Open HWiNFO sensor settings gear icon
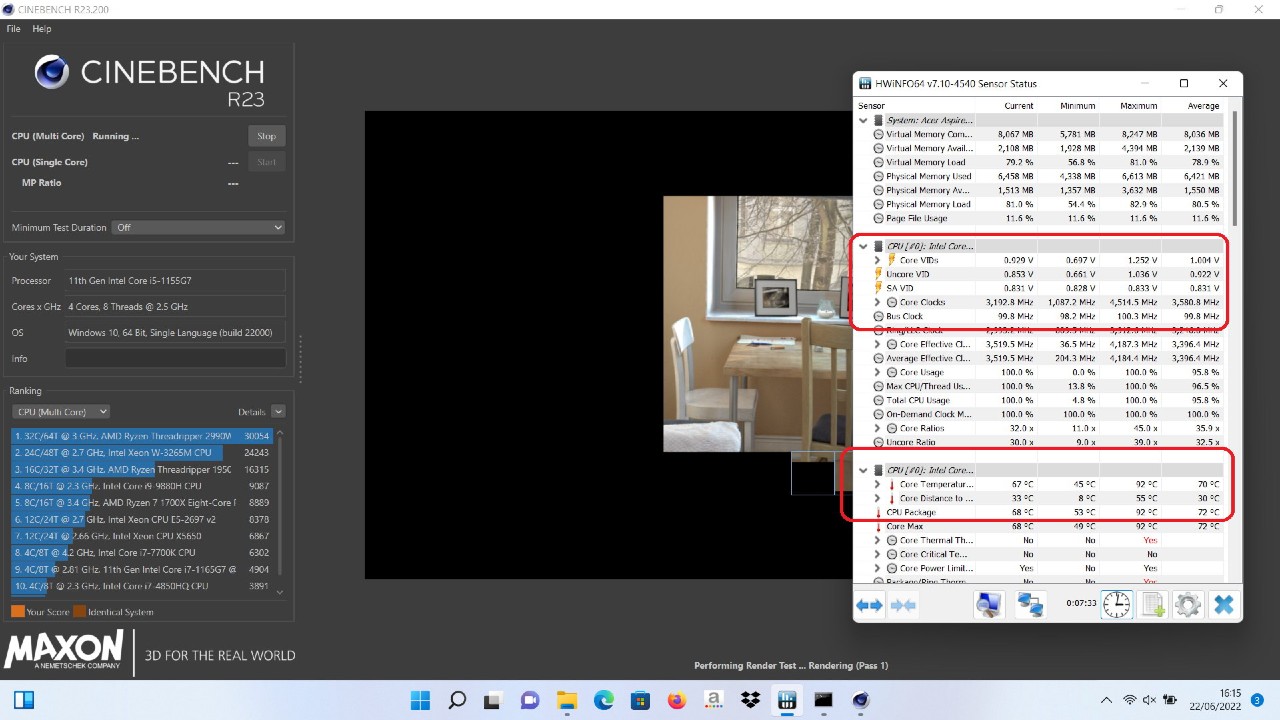Screen dimensions: 1280x720 [x=1188, y=604]
